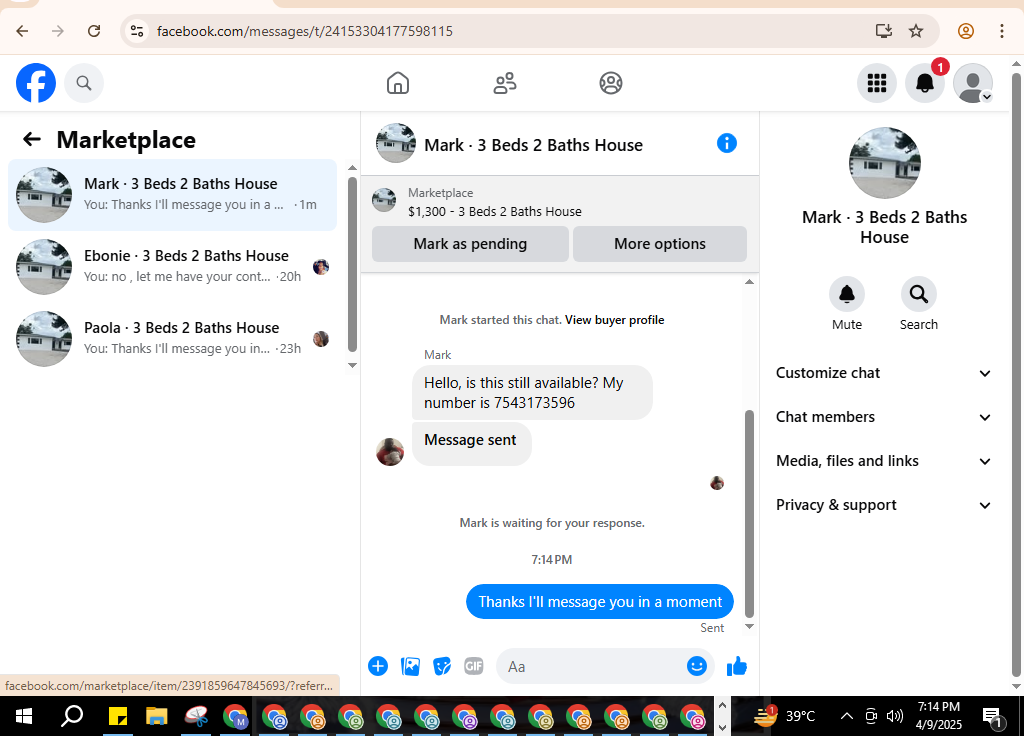Screen dimensions: 1024x736
Task: Open Chrome profile icon in toolbar
Action: coord(966,31)
